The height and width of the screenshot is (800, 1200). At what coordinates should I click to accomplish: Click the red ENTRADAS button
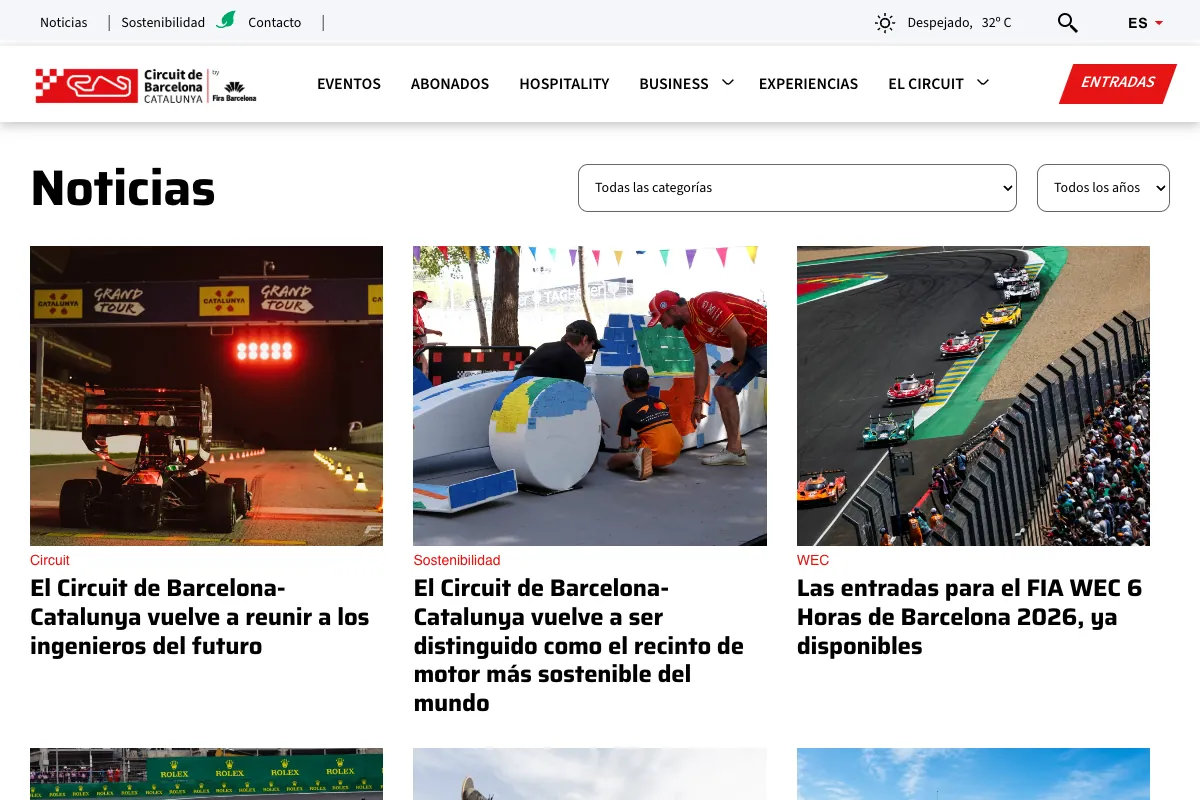[1118, 83]
